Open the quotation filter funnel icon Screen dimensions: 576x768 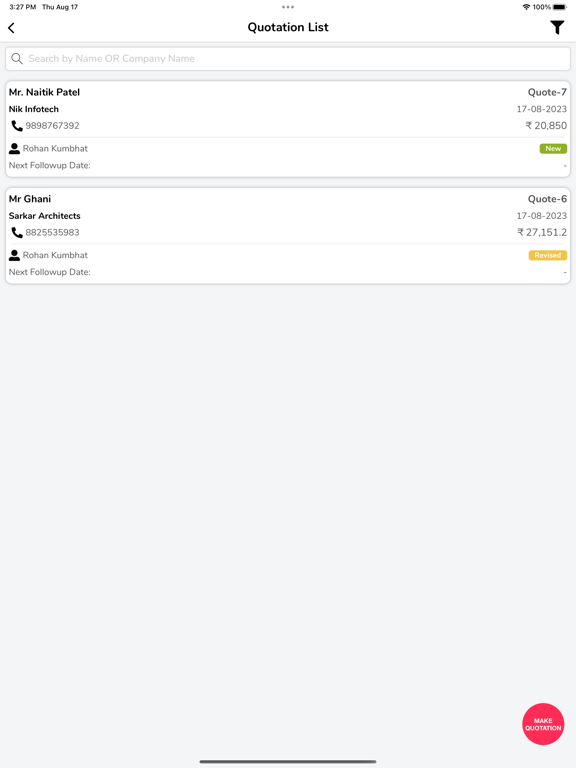(557, 27)
